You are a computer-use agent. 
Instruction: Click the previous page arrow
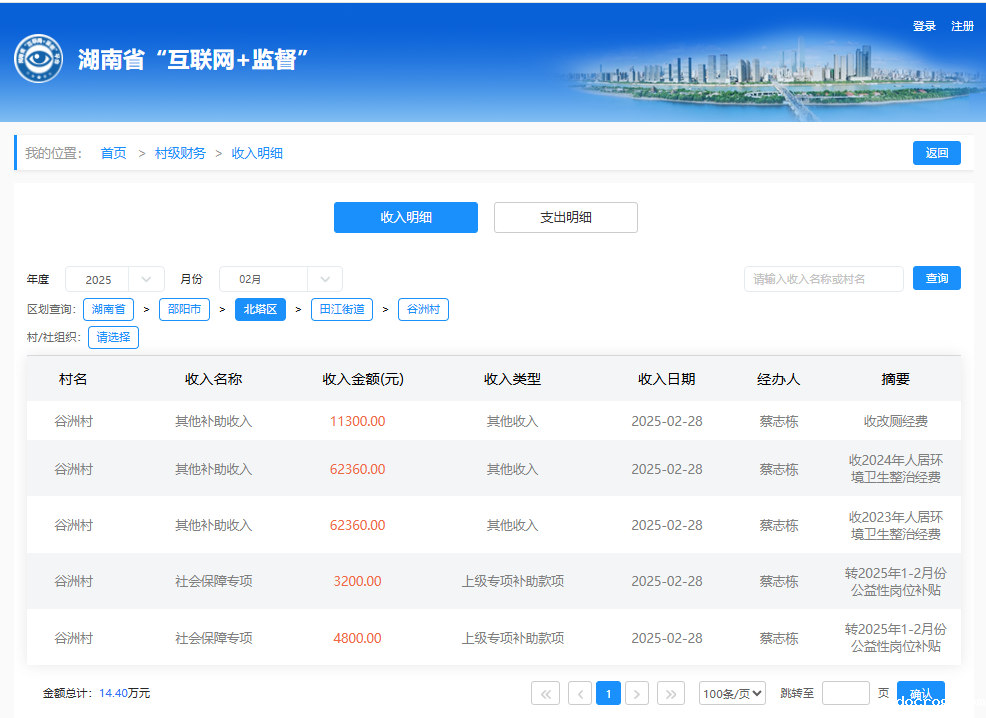580,693
